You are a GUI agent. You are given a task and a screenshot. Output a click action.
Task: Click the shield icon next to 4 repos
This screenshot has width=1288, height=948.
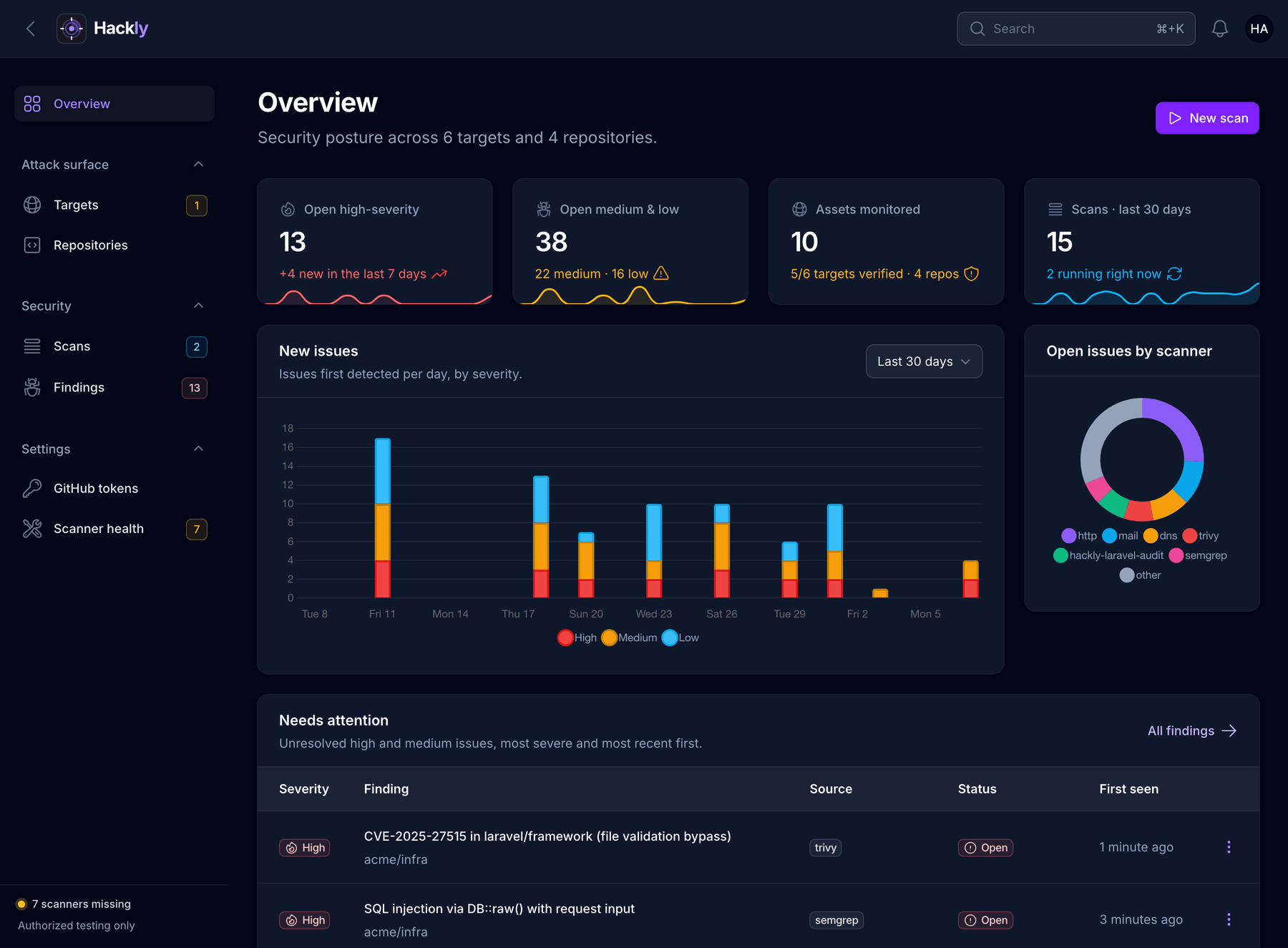click(x=971, y=274)
